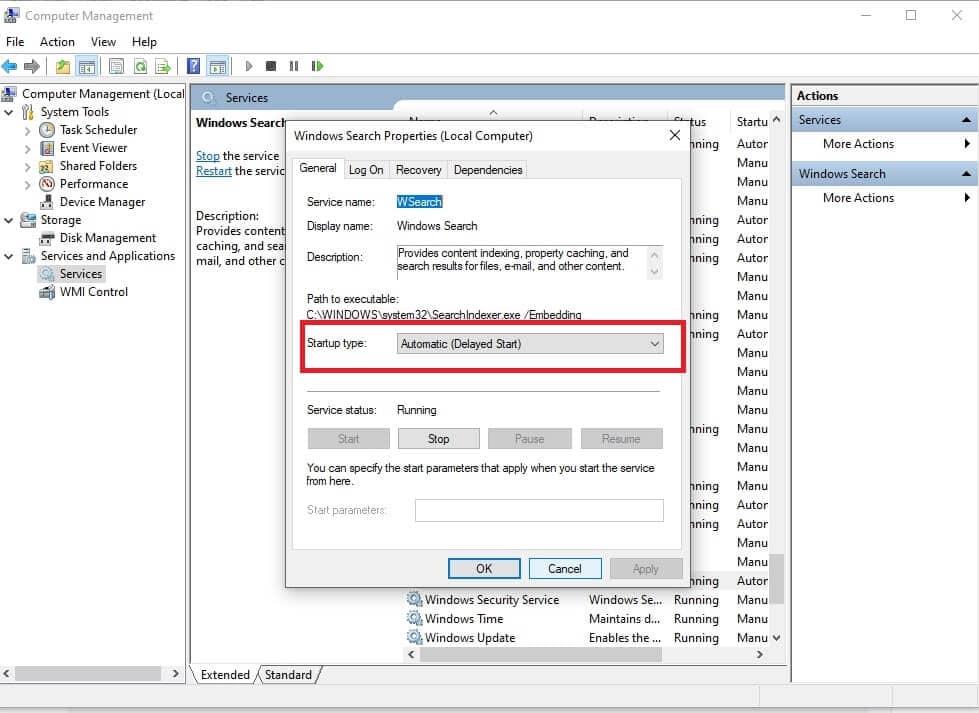The width and height of the screenshot is (979, 713).
Task: Open the Help menu
Action: [x=144, y=42]
